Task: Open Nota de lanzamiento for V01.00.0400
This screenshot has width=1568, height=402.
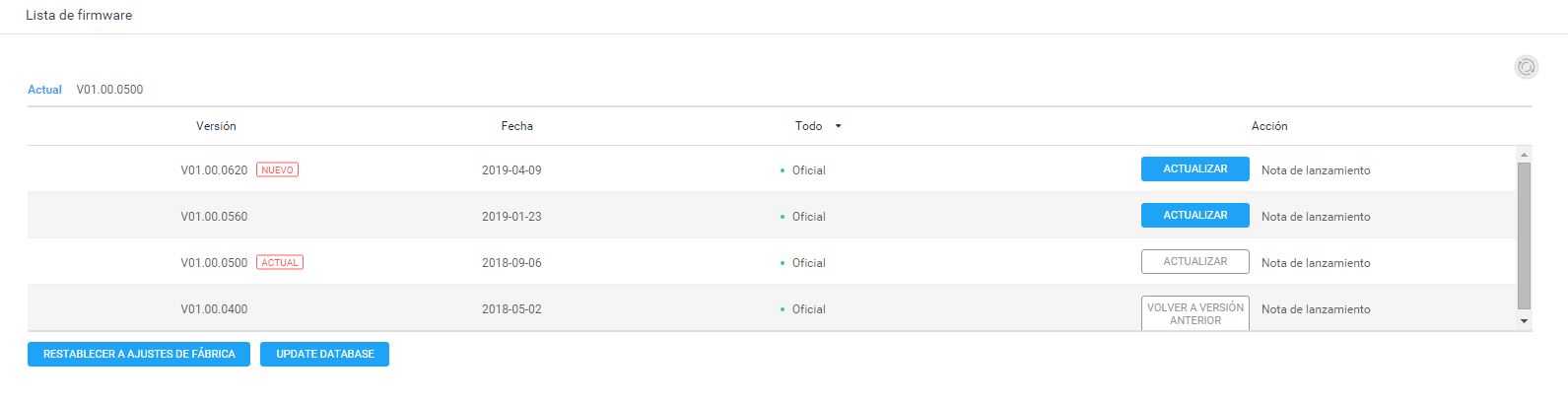Action: pos(1315,309)
